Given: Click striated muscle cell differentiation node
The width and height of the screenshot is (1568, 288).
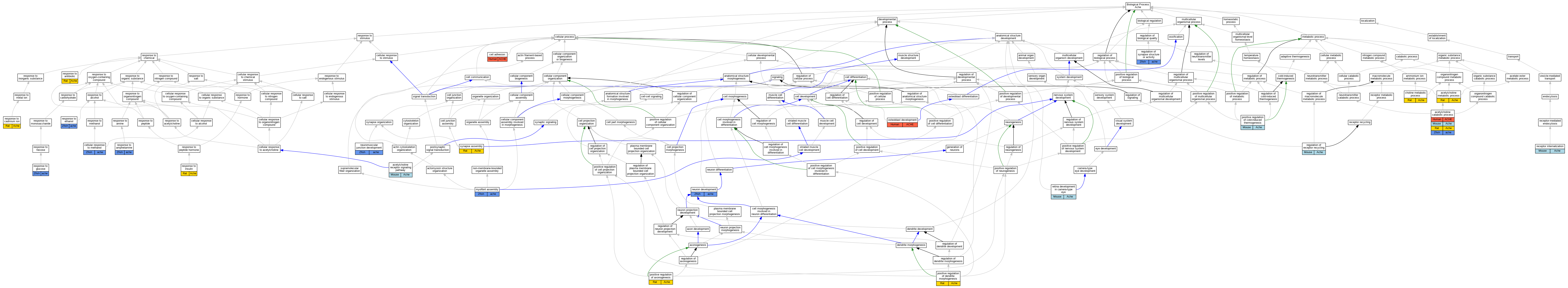Looking at the screenshot, I should point(797,122).
